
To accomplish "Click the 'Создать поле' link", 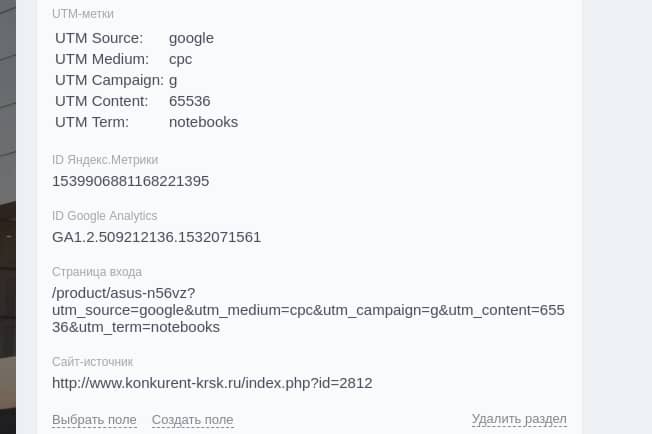I will tap(193, 420).
